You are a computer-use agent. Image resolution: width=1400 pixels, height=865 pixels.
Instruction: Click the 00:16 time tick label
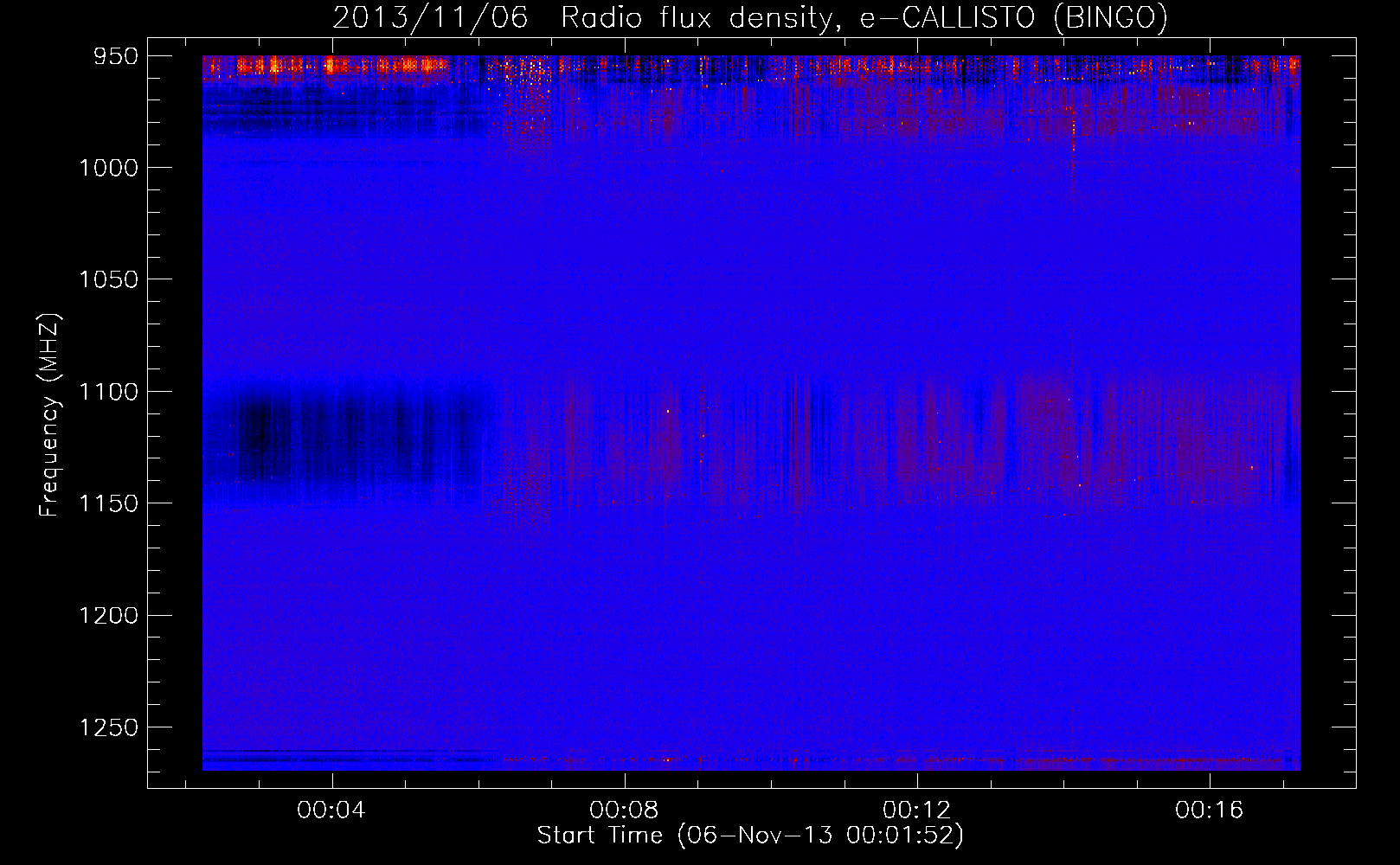tap(1209, 810)
